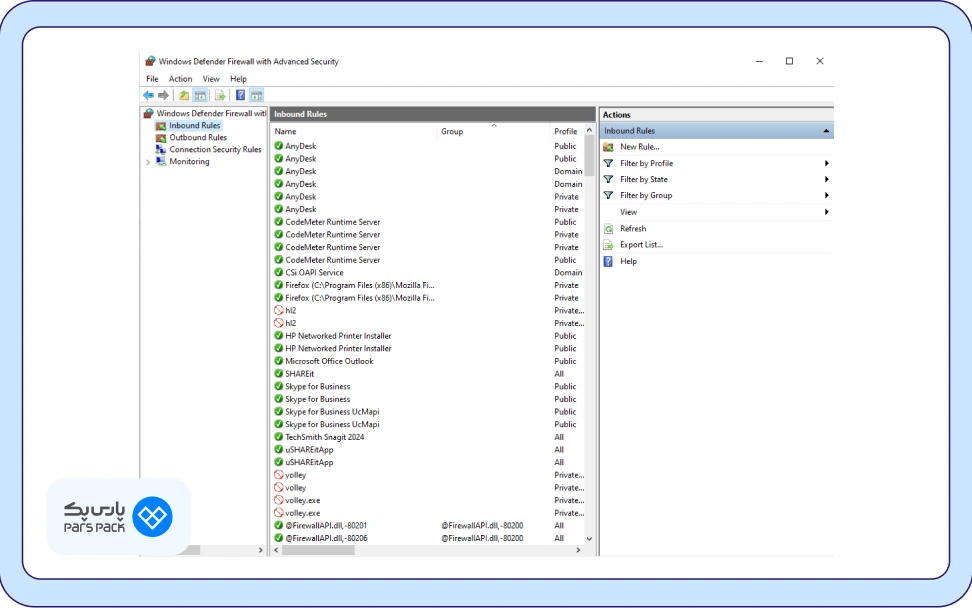972x608 pixels.
Task: Expand the Monitoring tree node
Action: pyautogui.click(x=148, y=162)
